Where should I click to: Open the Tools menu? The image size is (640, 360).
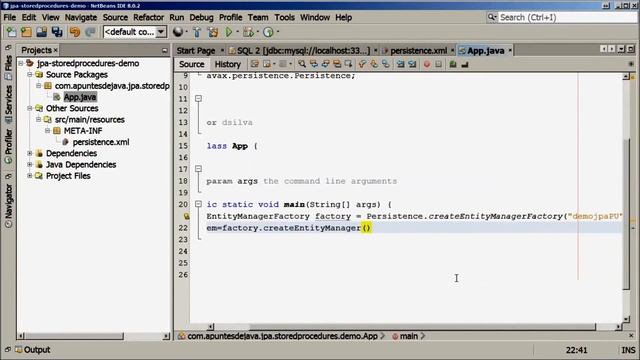(x=284, y=18)
